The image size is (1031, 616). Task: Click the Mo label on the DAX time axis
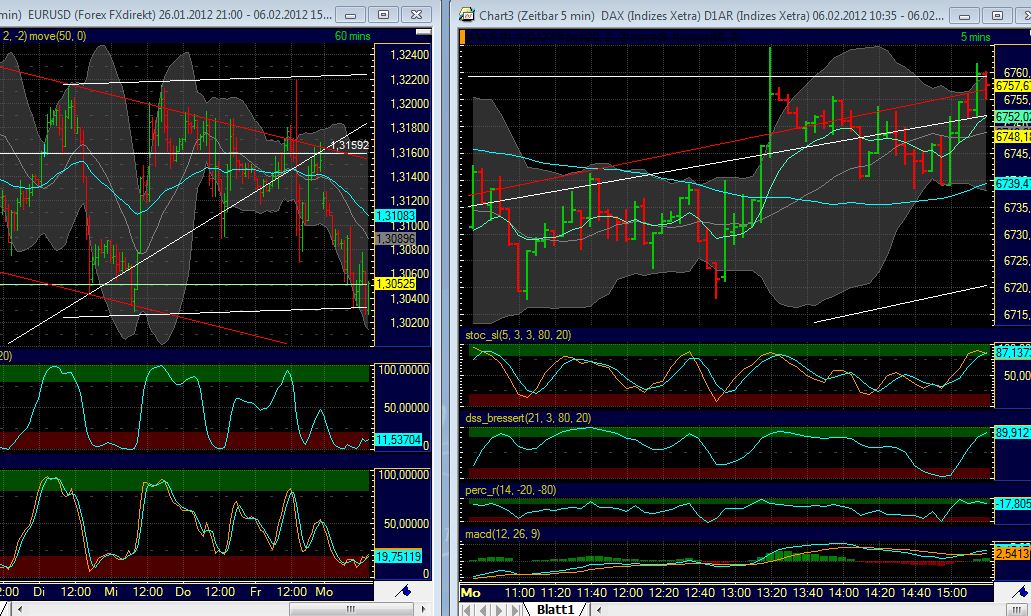click(x=470, y=592)
